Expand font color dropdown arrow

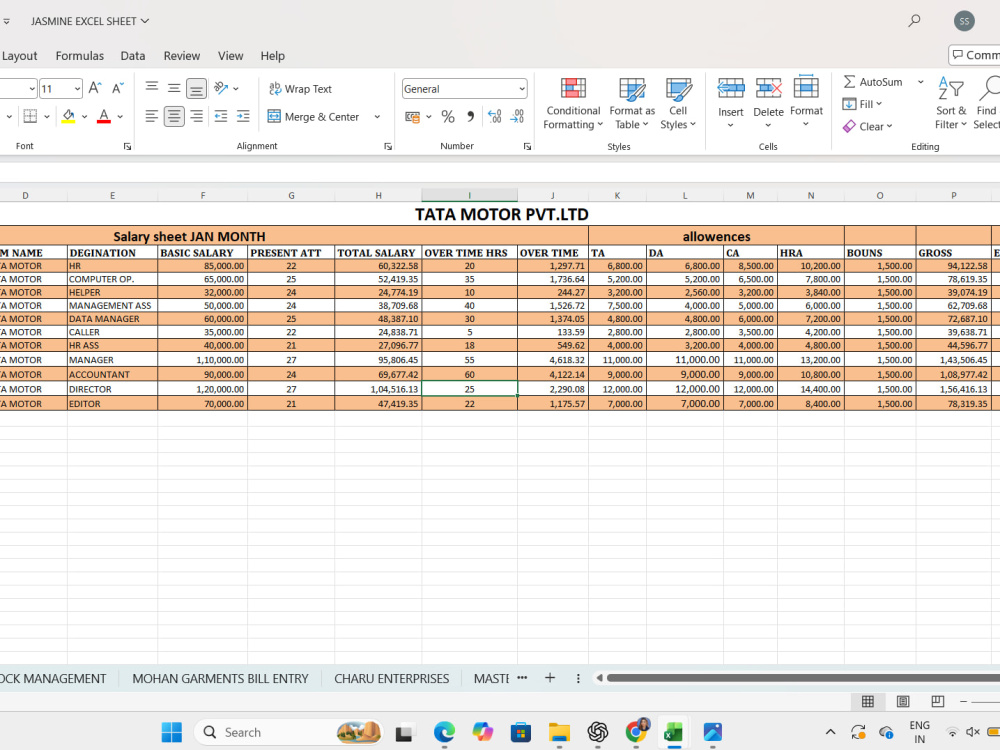[x=120, y=117]
